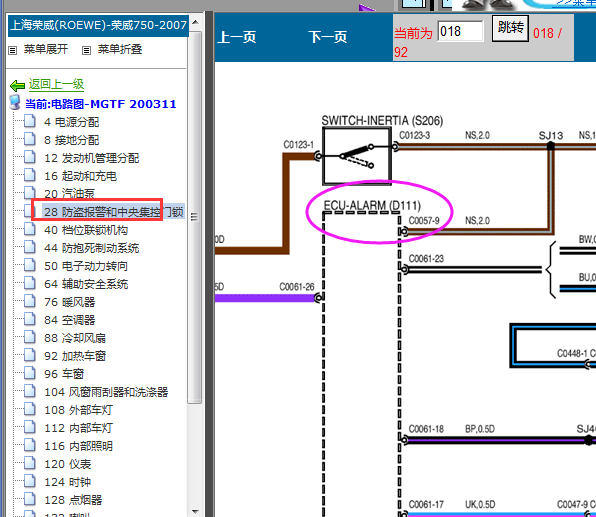
Task: Click the page icon for 12 发动机管理分配
Action: pos(30,157)
